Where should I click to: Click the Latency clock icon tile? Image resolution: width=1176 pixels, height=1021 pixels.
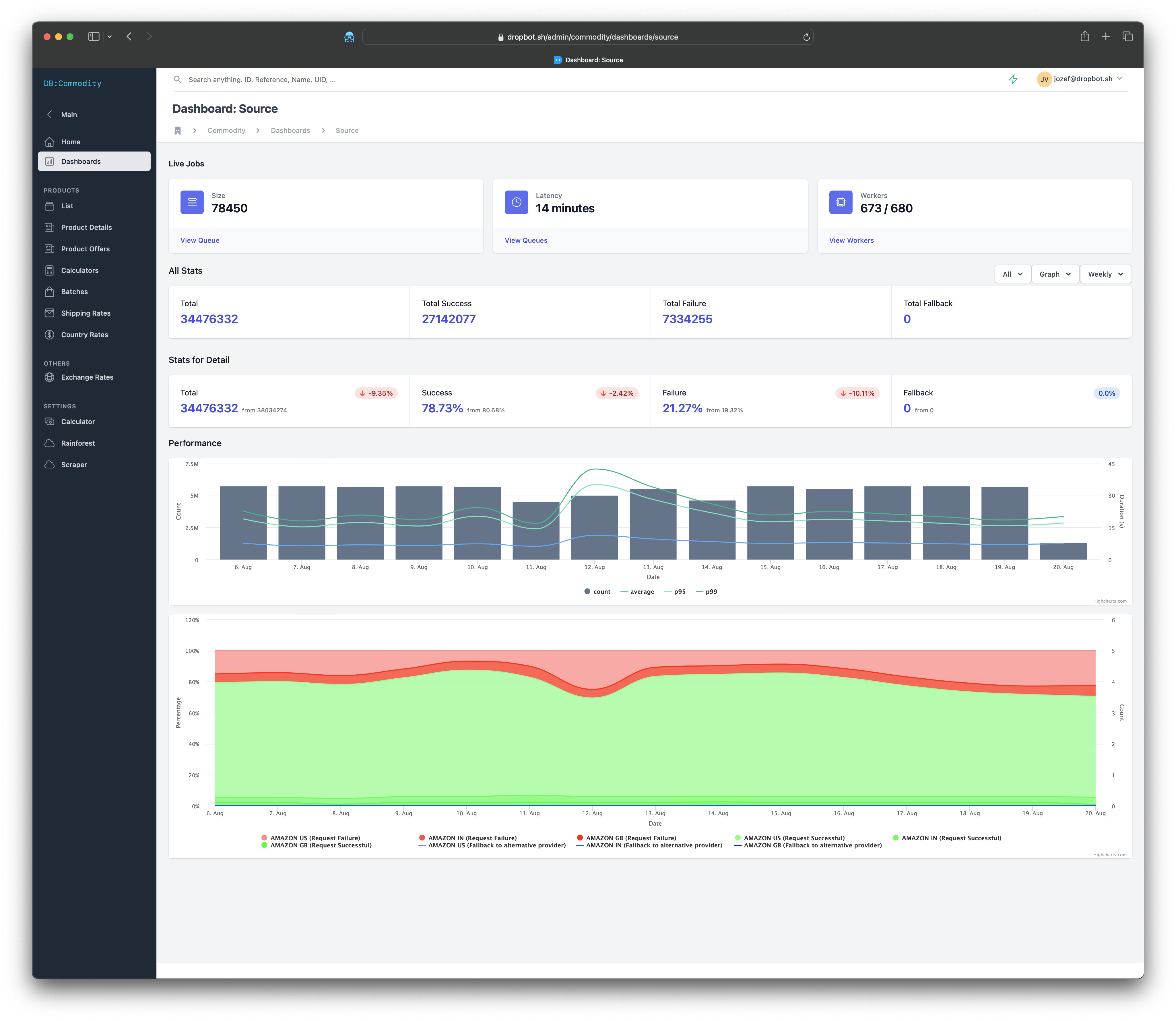pyautogui.click(x=516, y=202)
